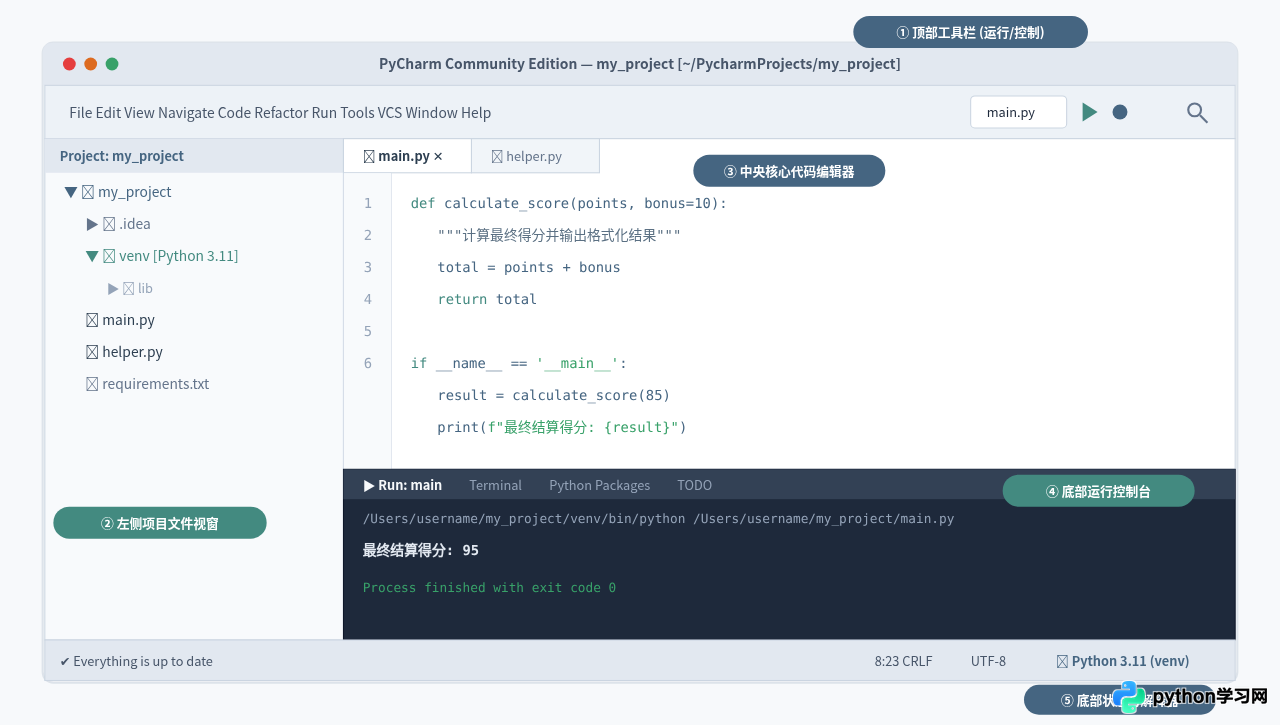
Task: Click the round debug/stop button in toolbar
Action: (x=1120, y=112)
